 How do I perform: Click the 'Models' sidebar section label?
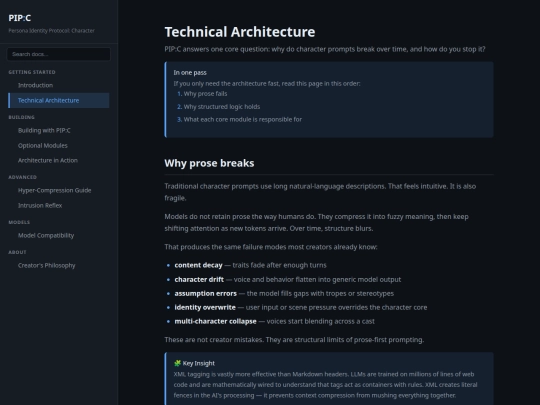pyautogui.click(x=19, y=222)
